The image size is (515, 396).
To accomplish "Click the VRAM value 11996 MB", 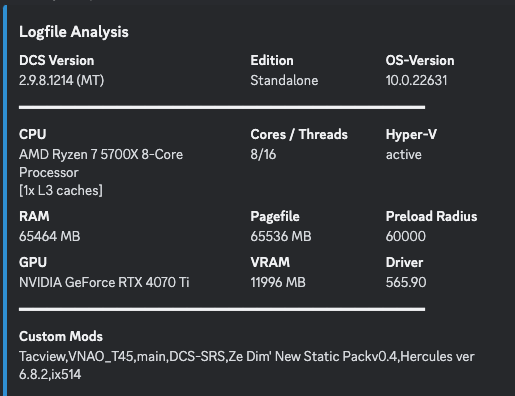I will (278, 282).
